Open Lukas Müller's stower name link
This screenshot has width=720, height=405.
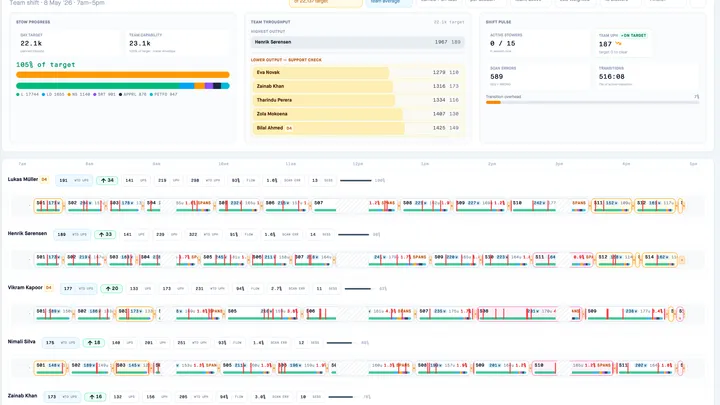23,180
